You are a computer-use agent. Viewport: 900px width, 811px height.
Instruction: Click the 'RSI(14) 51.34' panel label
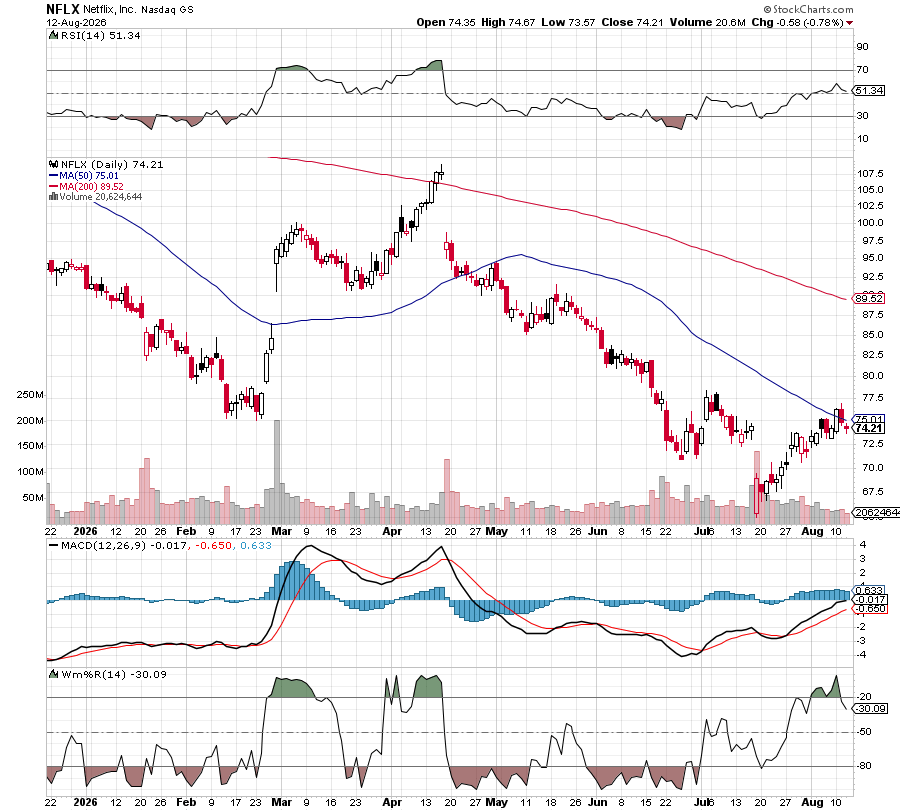coord(100,35)
